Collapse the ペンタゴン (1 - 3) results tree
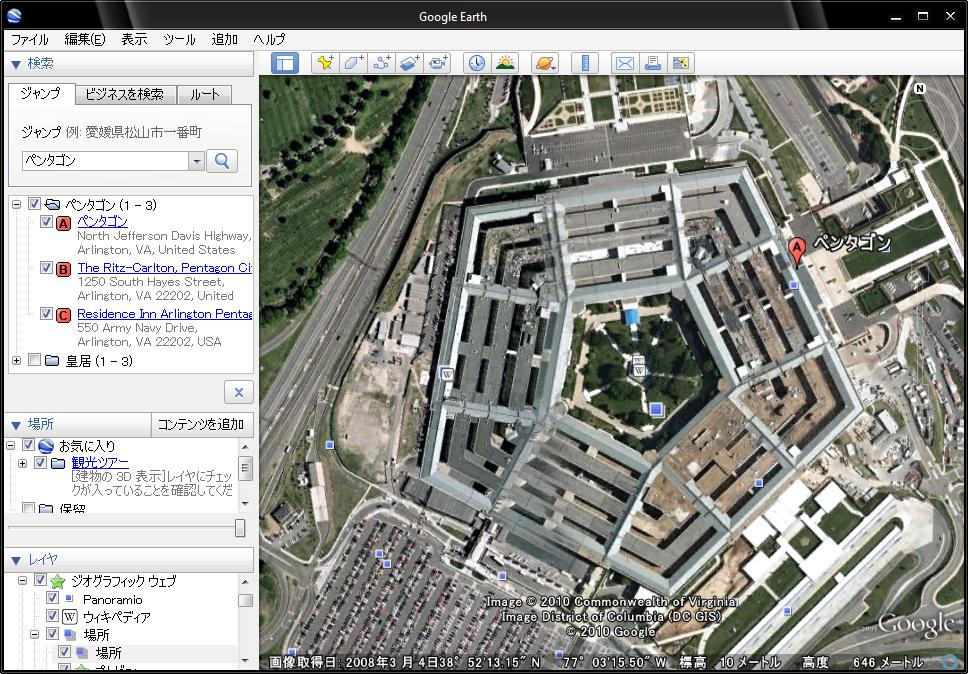Viewport: 968px width, 674px height. pos(17,204)
